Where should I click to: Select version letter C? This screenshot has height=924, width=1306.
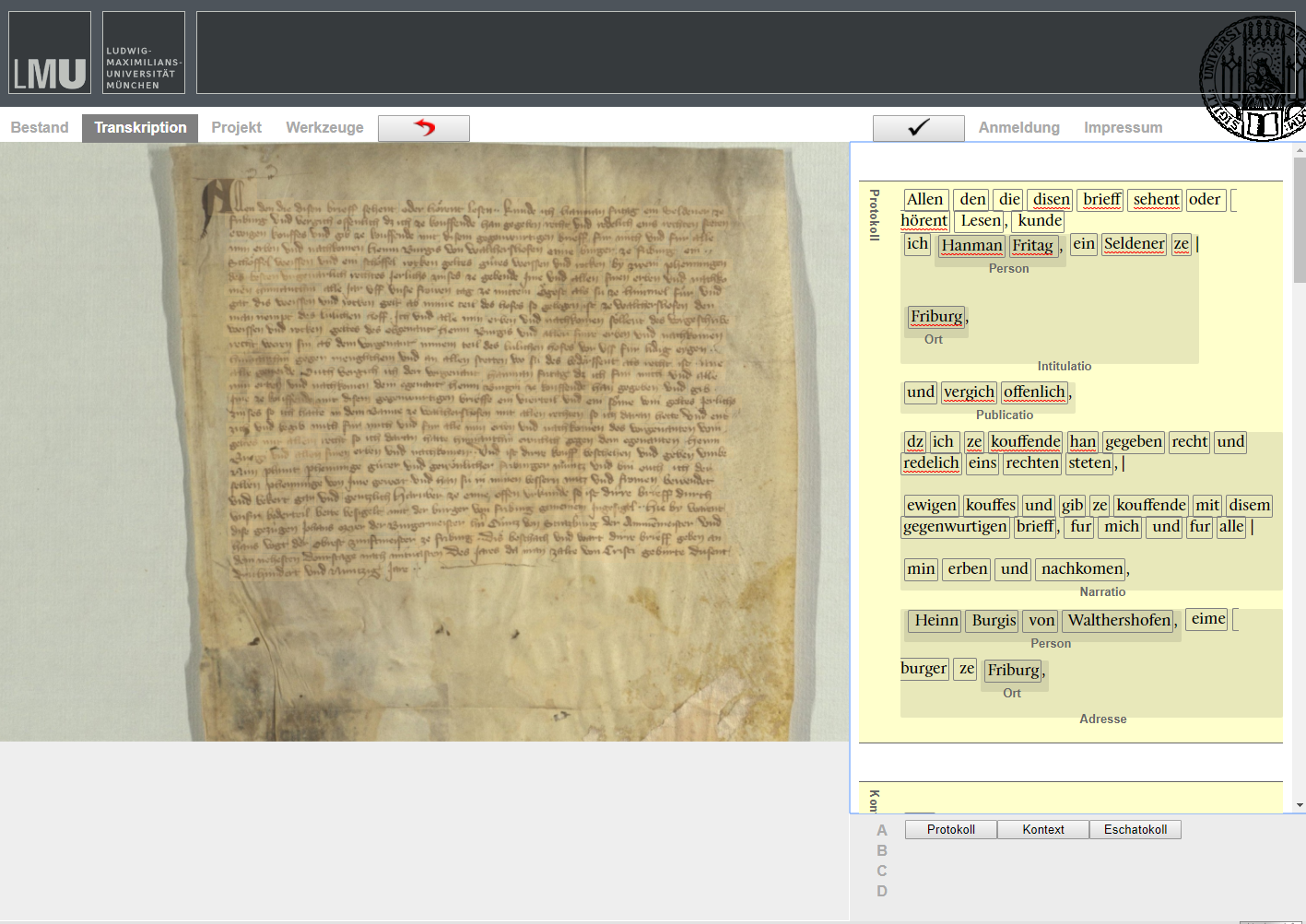tap(882, 871)
